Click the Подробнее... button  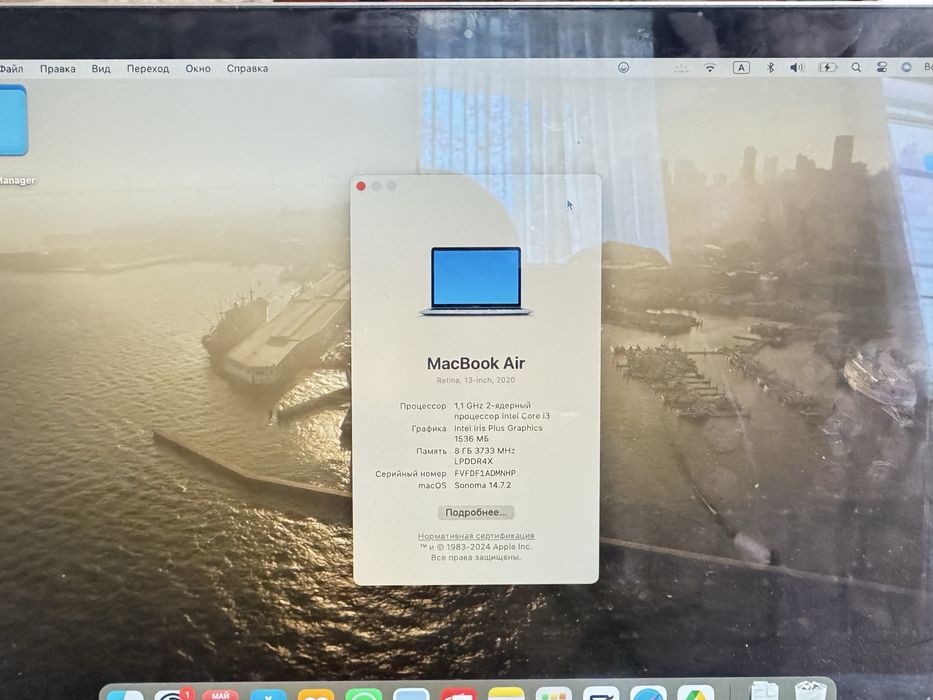pos(476,512)
